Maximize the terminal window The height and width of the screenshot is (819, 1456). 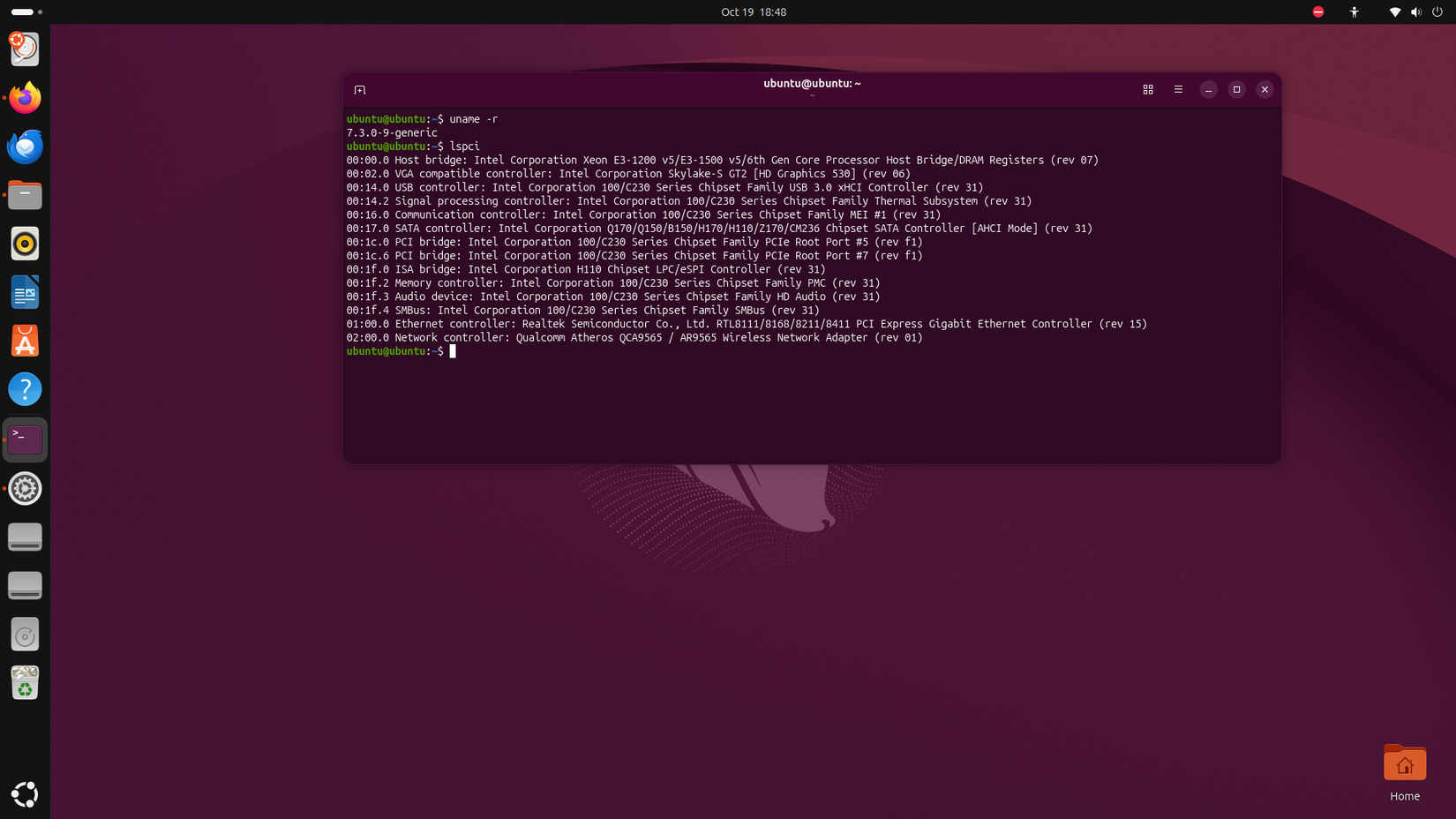(x=1236, y=90)
